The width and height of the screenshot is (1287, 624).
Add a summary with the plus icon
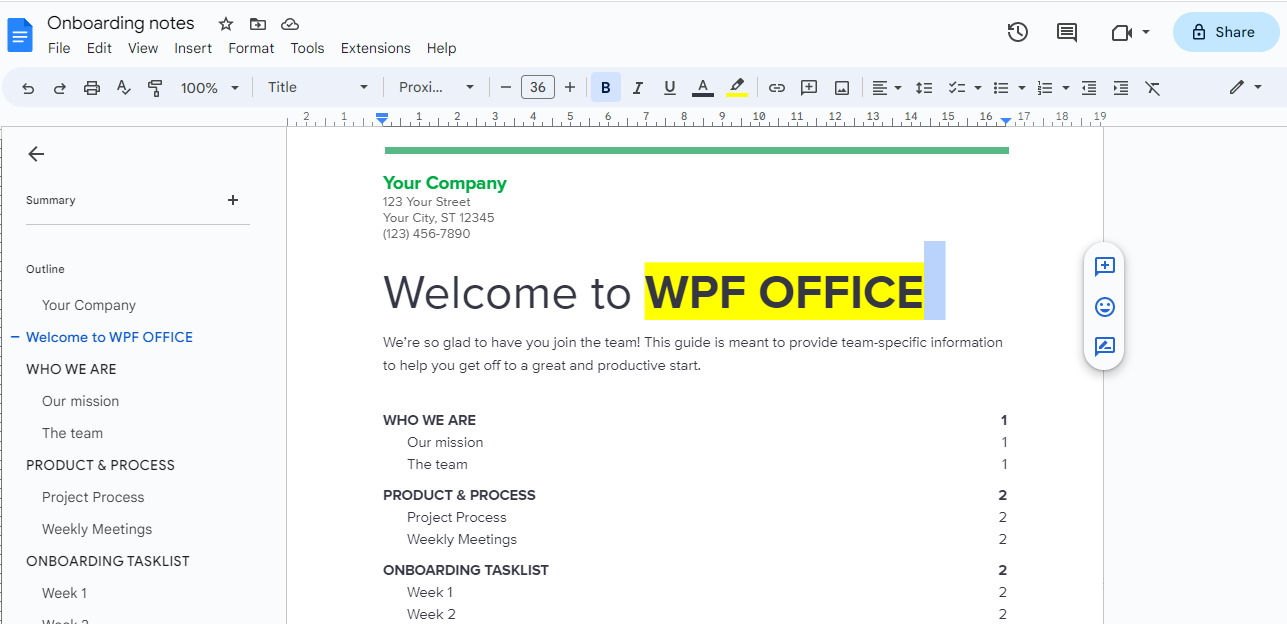[233, 200]
